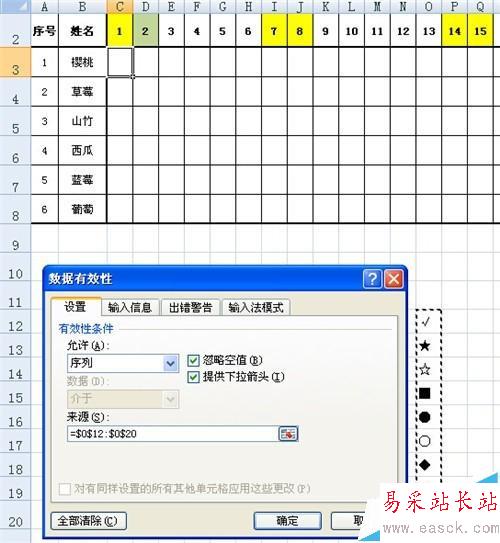Click the name cell 葡萄
The image size is (500, 543).
click(82, 209)
